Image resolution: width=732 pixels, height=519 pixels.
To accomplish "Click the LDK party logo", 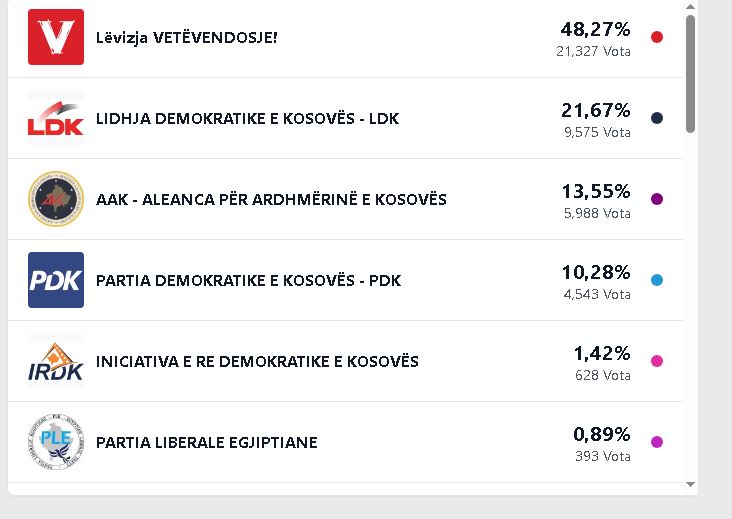I will point(56,118).
